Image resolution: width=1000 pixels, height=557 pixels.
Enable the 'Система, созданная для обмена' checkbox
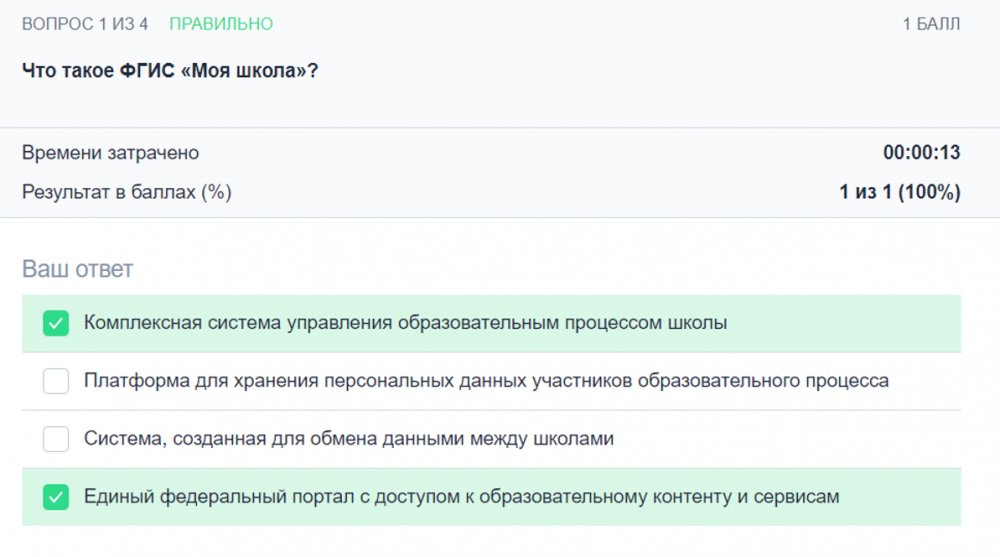[x=56, y=439]
